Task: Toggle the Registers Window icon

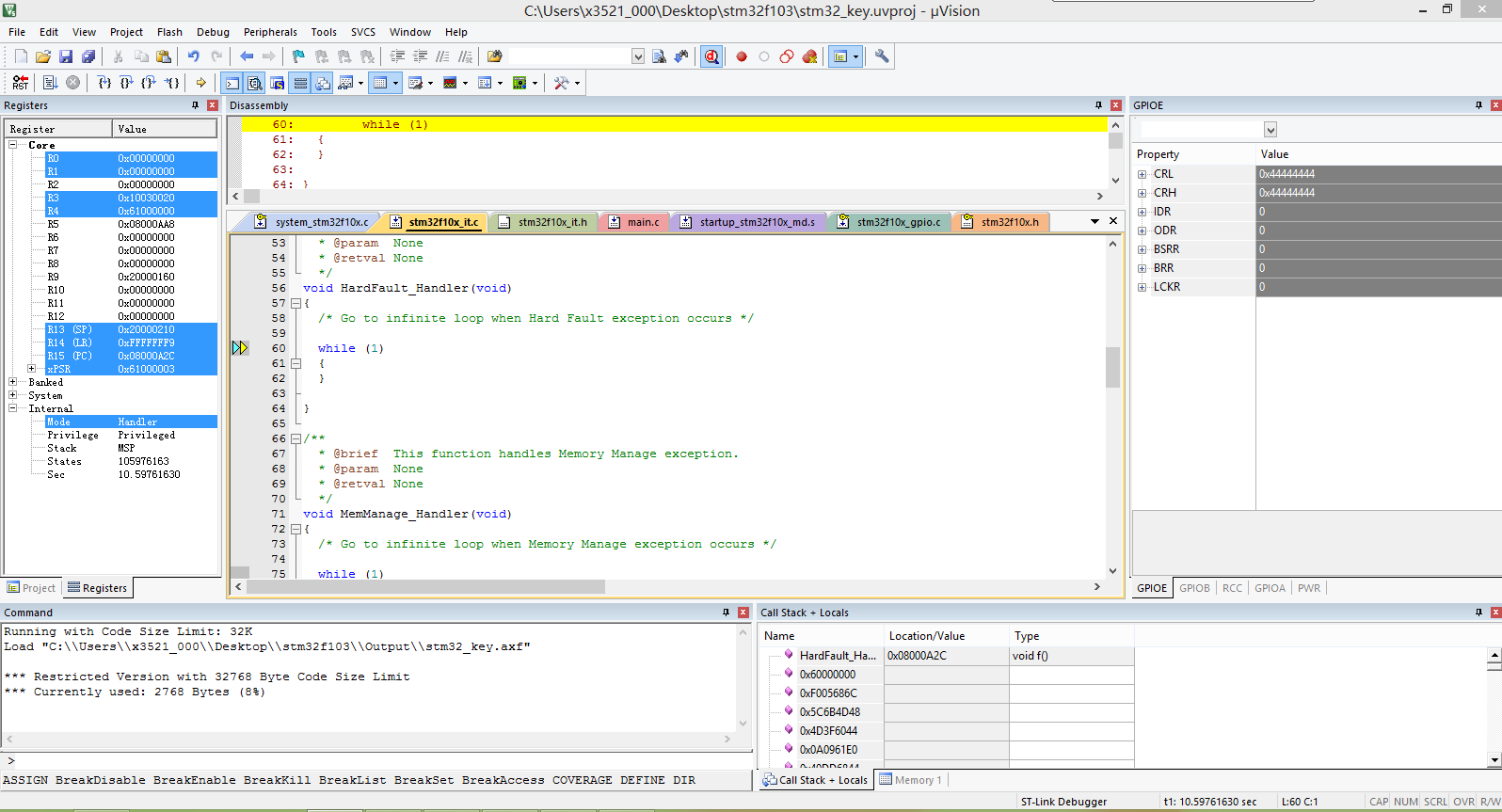Action: coord(300,83)
